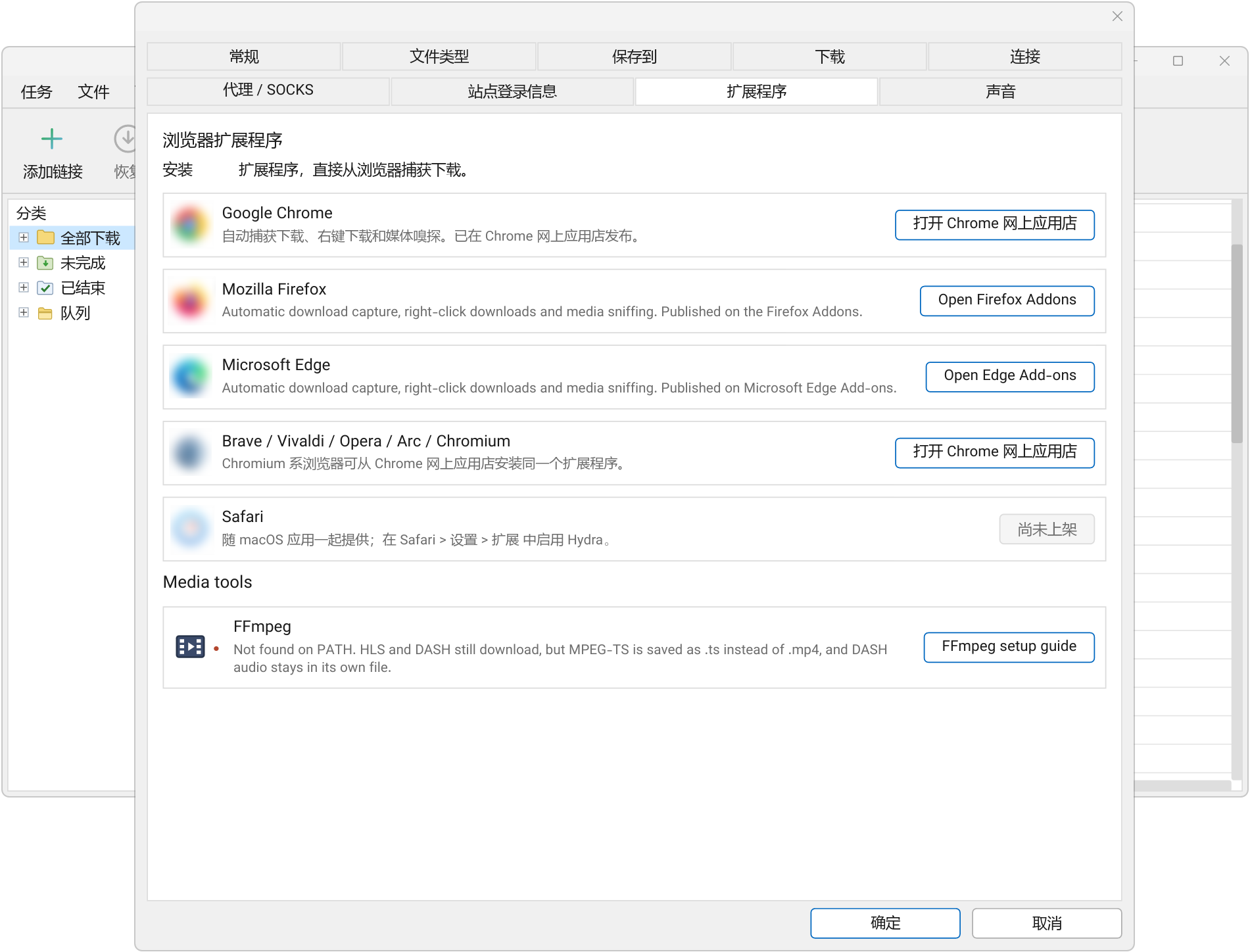Viewport: 1250px width, 952px height.
Task: Cancel dialog with 取消 button
Action: (x=1047, y=923)
